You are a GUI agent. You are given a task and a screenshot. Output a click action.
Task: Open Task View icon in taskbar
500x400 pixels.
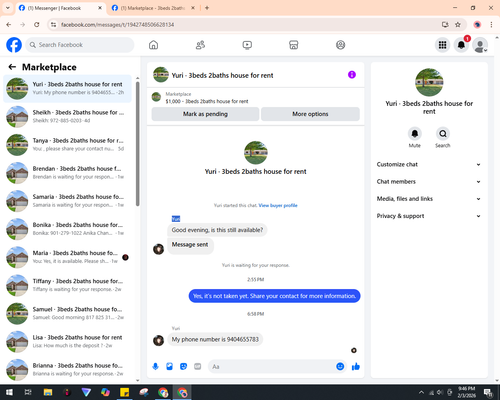pos(28,392)
